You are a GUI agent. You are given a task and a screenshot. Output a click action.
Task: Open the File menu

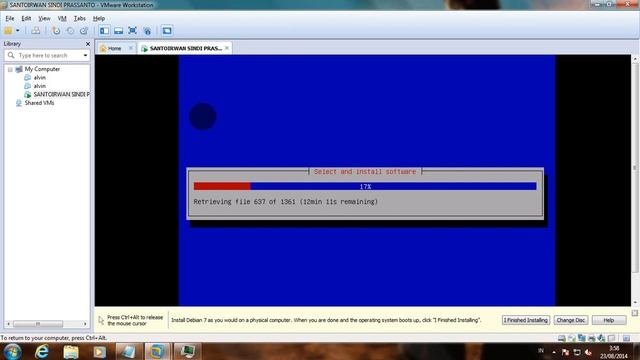point(10,18)
